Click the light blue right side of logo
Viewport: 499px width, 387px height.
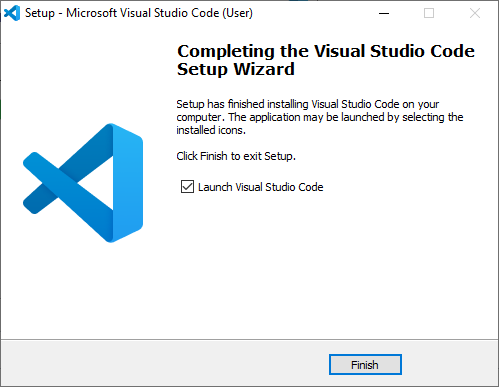128,183
